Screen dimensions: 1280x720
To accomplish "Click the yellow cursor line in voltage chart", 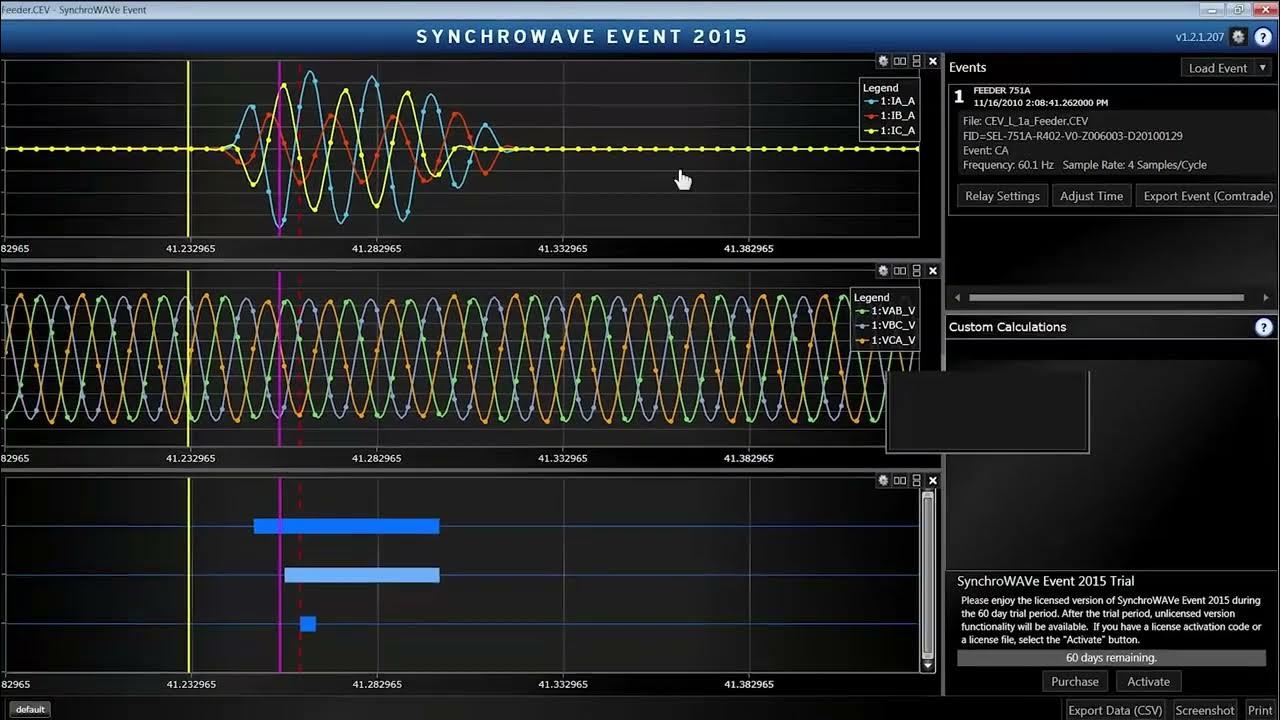I will (188, 358).
